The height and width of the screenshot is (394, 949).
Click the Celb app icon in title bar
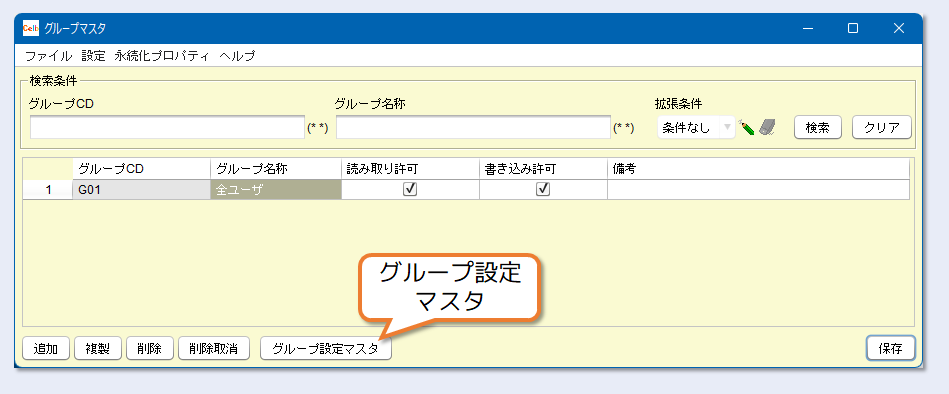[31, 28]
